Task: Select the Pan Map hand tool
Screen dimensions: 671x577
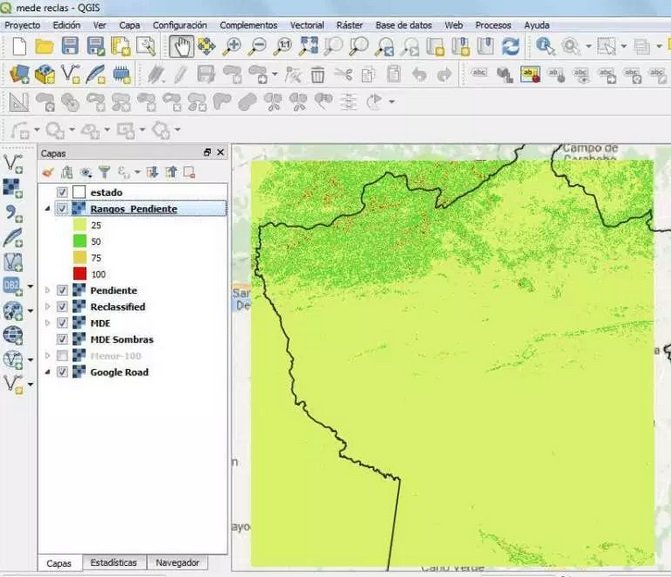Action: 181,46
